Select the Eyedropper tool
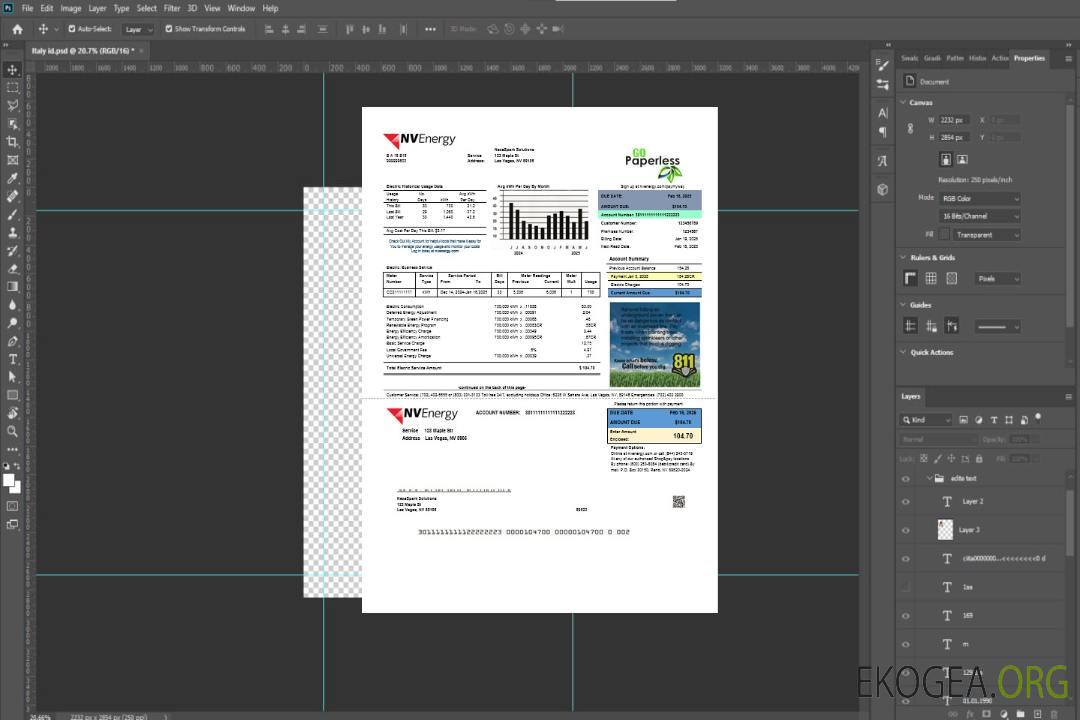1080x720 pixels. [12, 178]
